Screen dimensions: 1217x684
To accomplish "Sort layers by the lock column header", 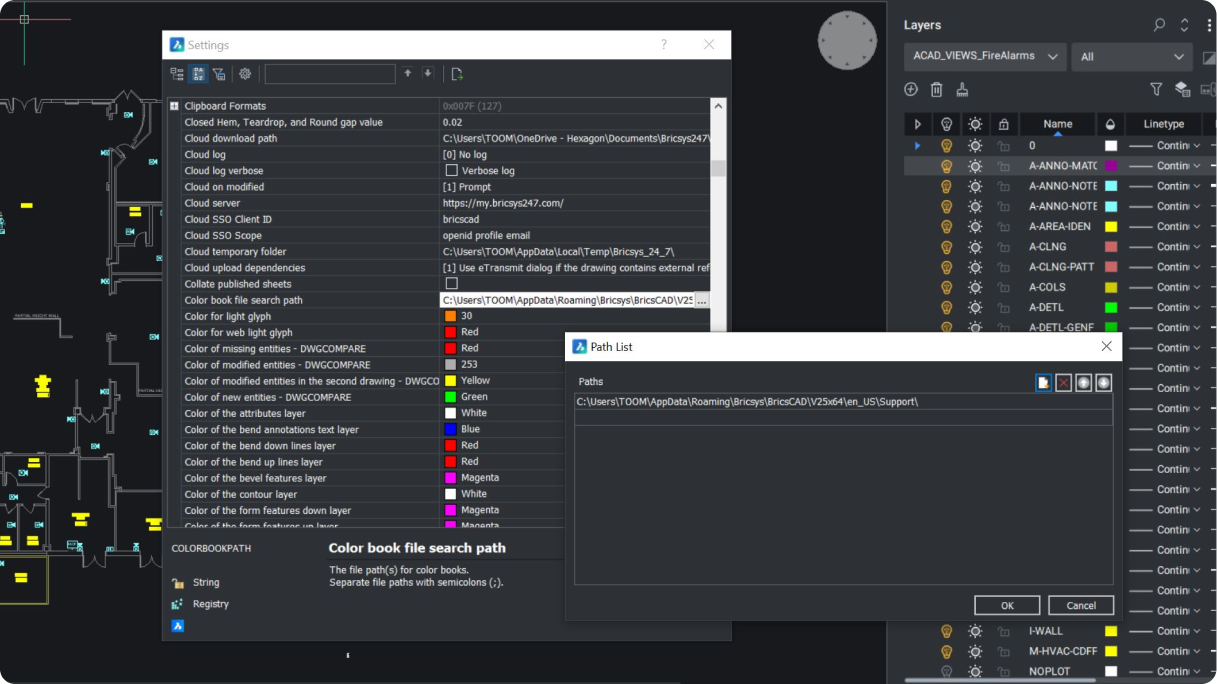I will [1003, 124].
